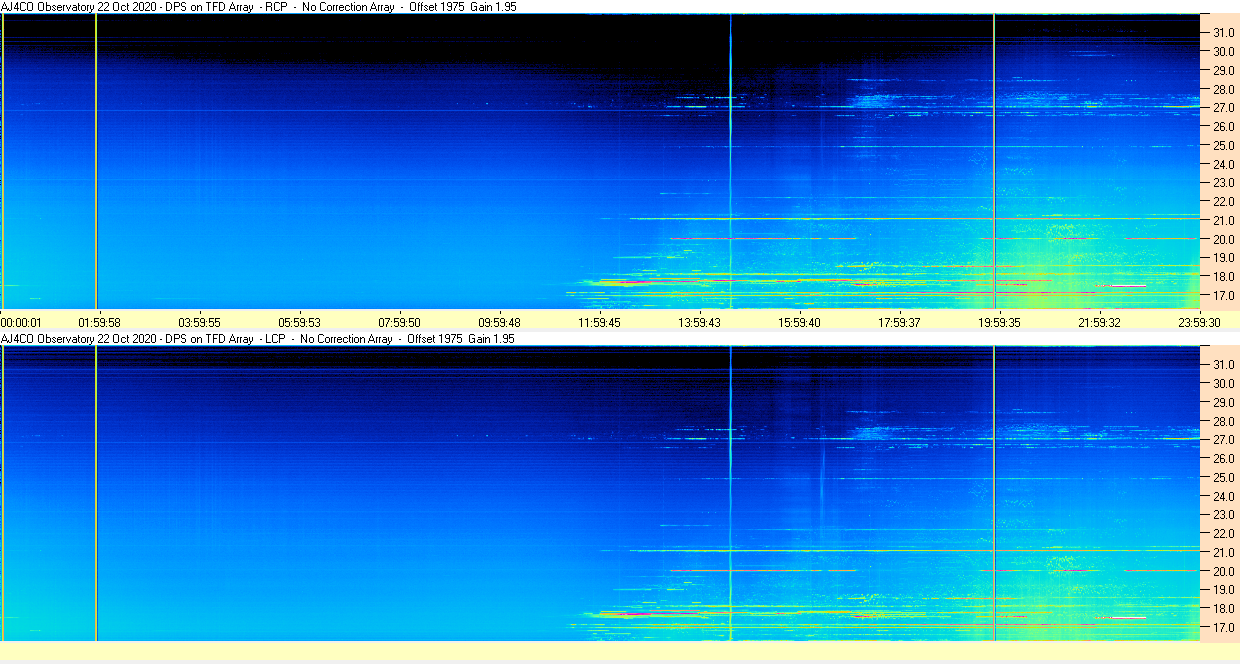The height and width of the screenshot is (664, 1240).
Task: Click 20.0 frequency label in RCP panel
Action: pyautogui.click(x=1223, y=240)
